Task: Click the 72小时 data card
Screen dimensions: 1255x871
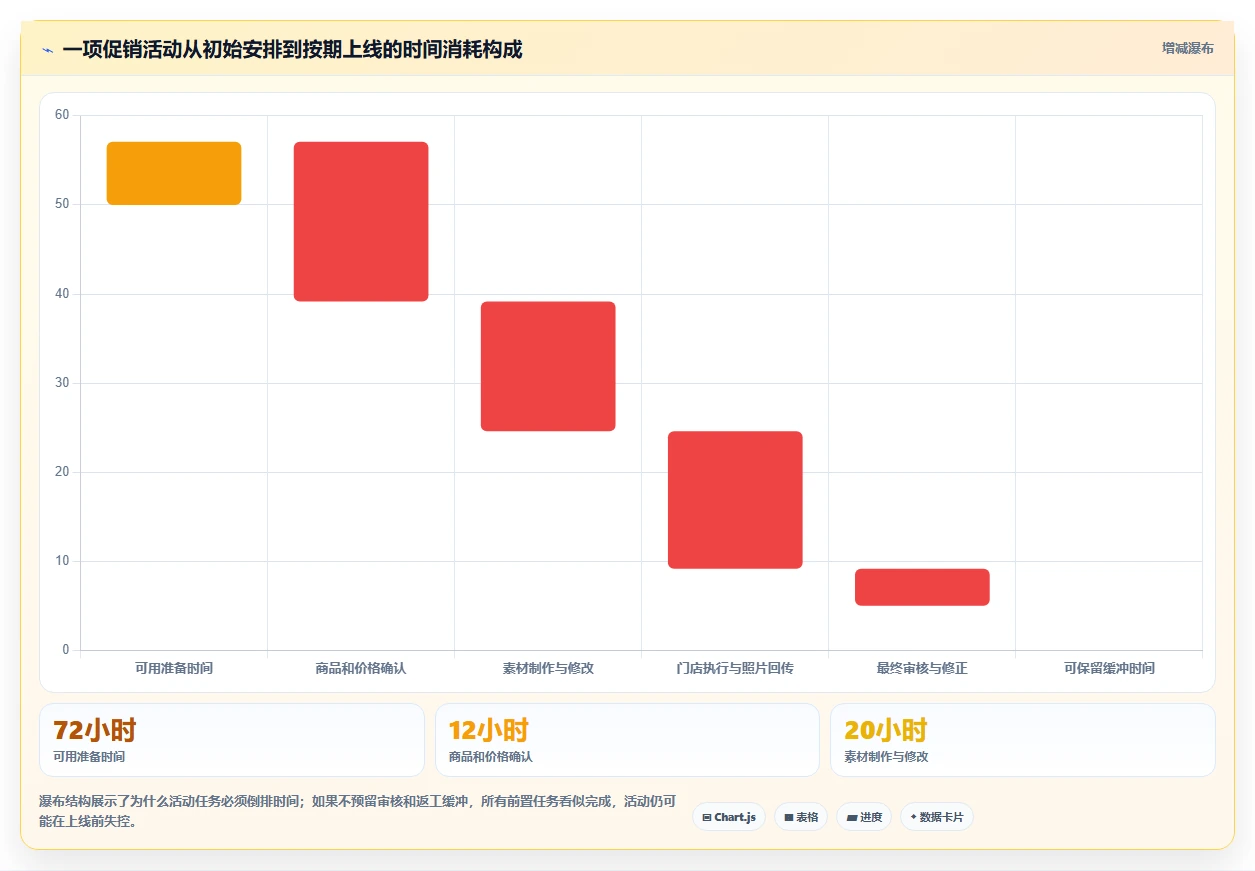Action: (x=232, y=740)
